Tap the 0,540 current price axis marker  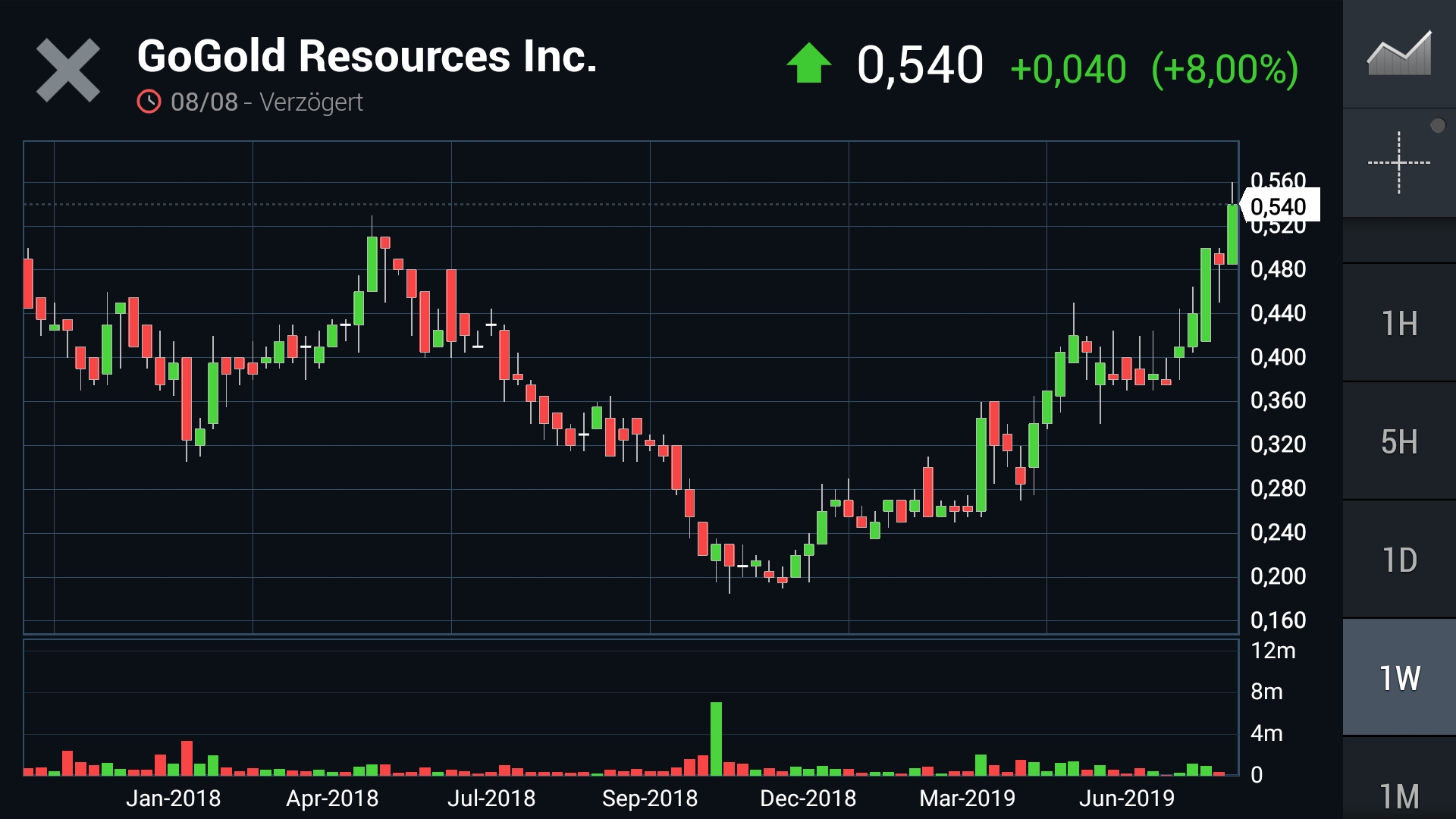[1280, 206]
